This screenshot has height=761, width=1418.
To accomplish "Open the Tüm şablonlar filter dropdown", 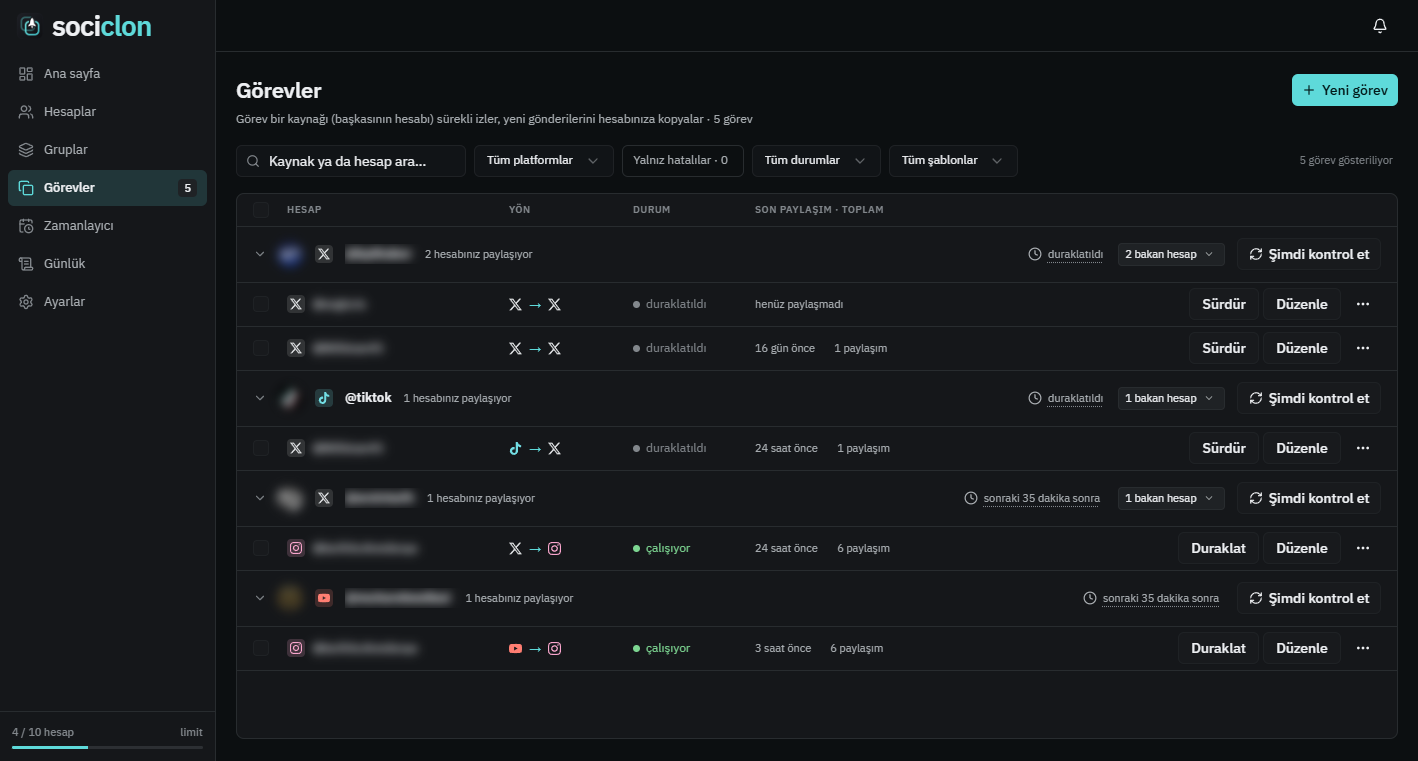I will [953, 161].
